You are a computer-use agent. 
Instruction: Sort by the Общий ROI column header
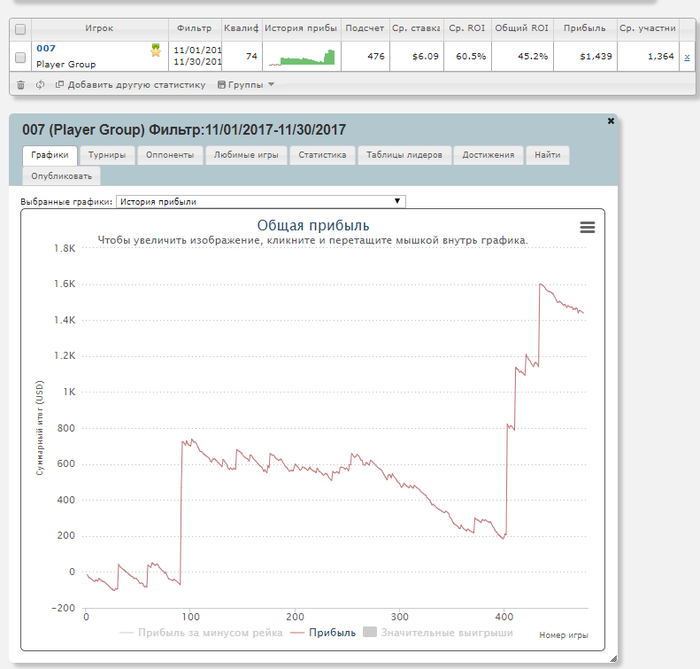tap(522, 29)
